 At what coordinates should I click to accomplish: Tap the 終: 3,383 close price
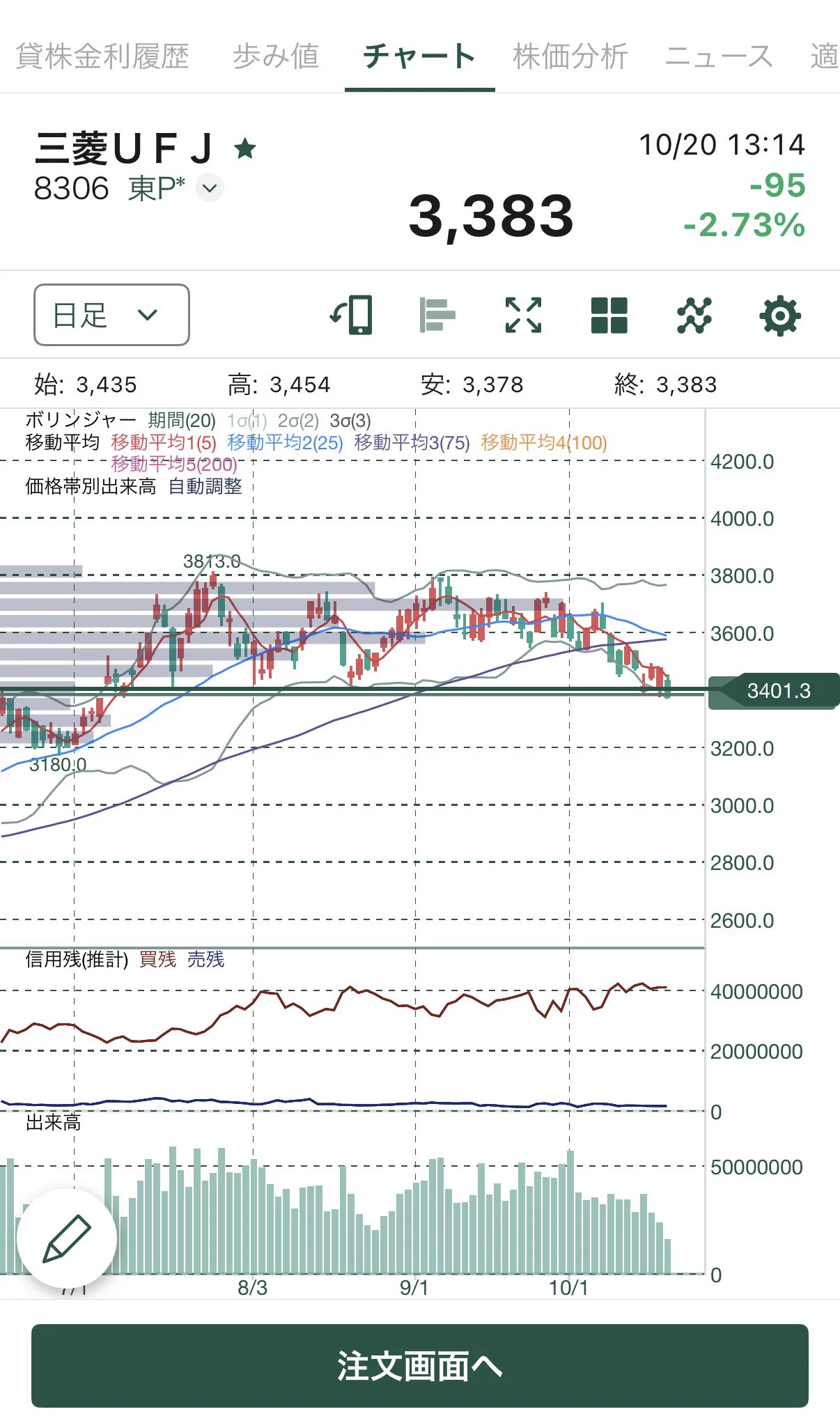[666, 384]
